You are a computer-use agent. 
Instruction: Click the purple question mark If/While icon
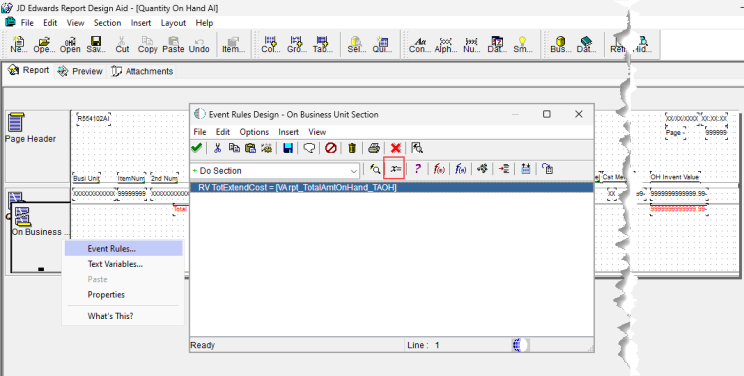pos(417,169)
